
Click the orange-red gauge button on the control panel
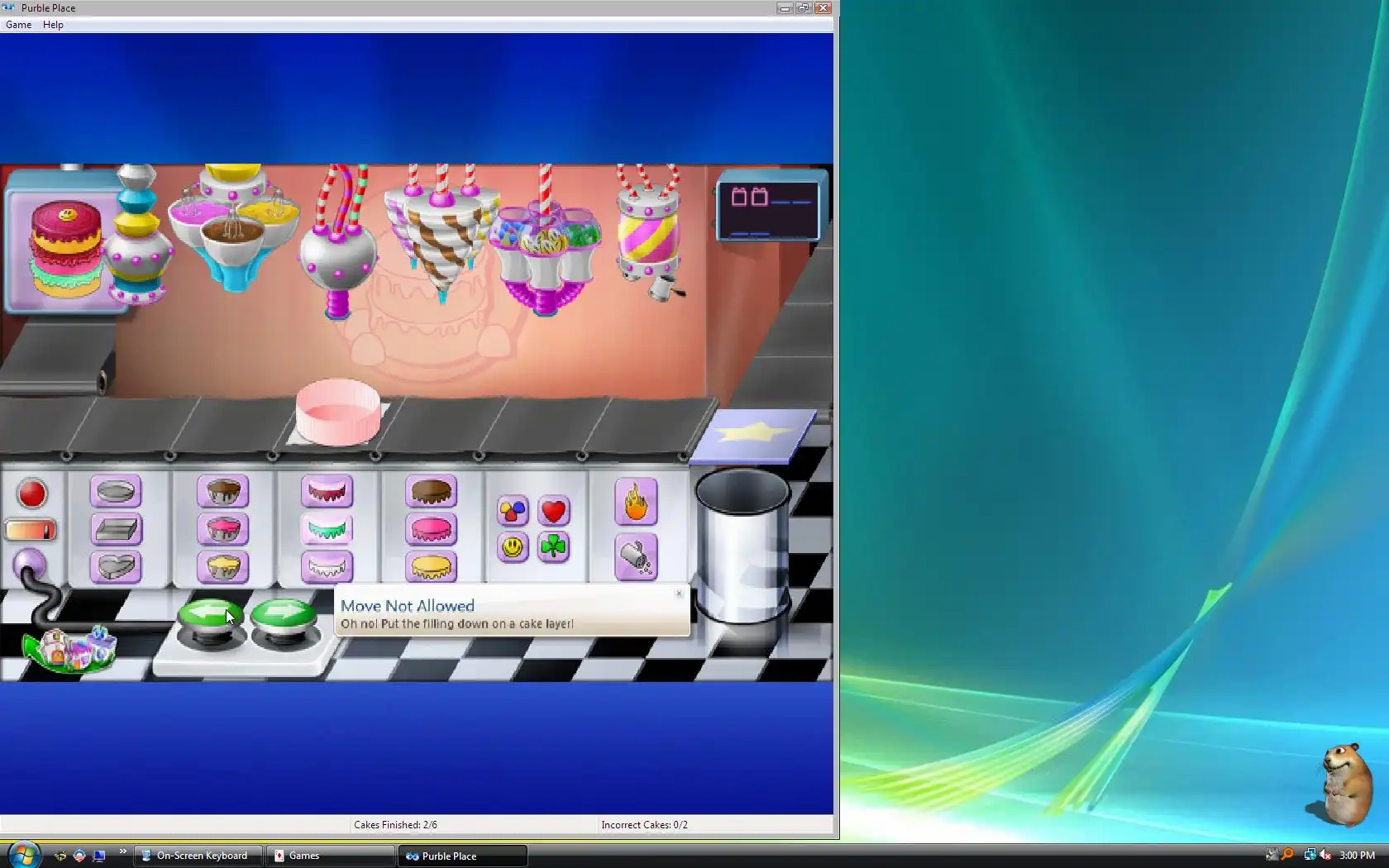pyautogui.click(x=31, y=530)
